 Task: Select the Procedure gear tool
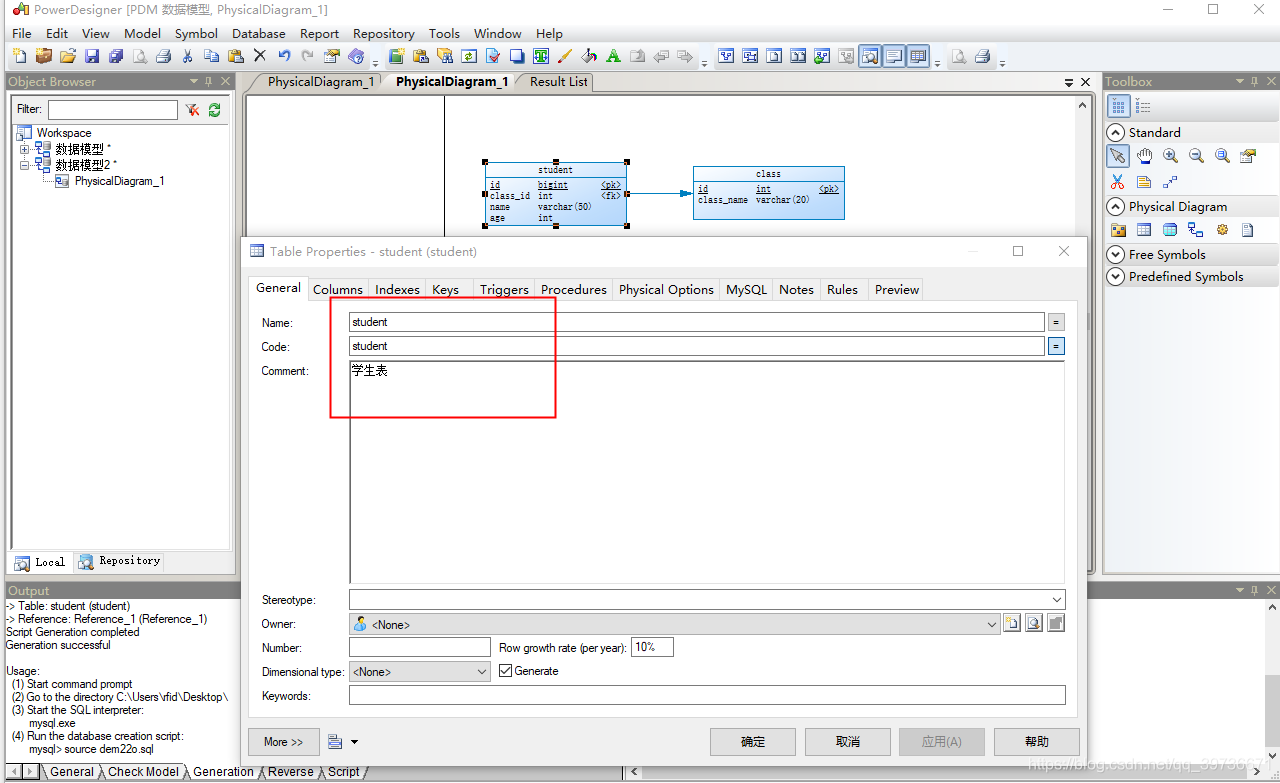click(x=1222, y=230)
